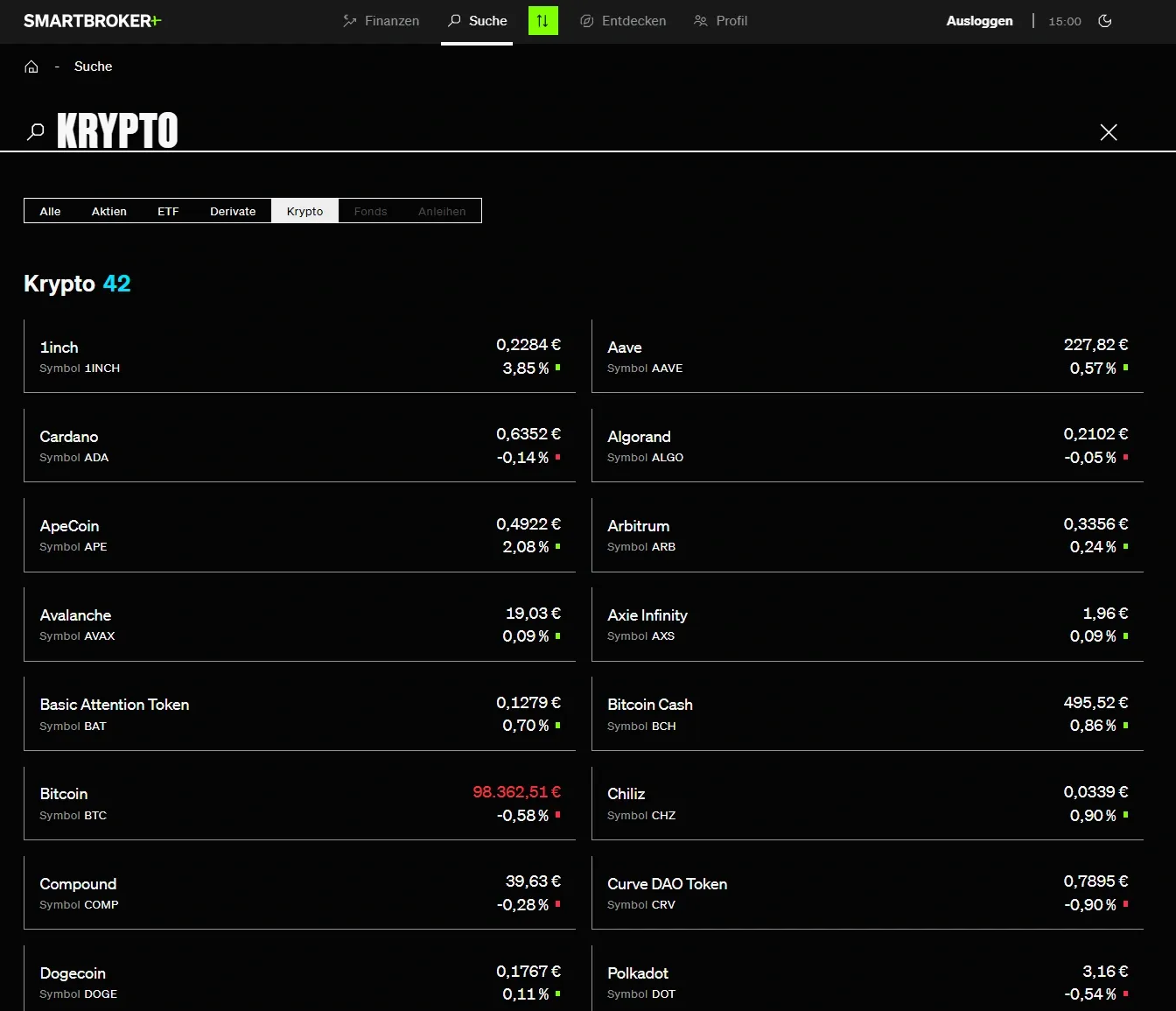Switch to the ETF filter tab
The height and width of the screenshot is (1011, 1176).
[x=168, y=211]
